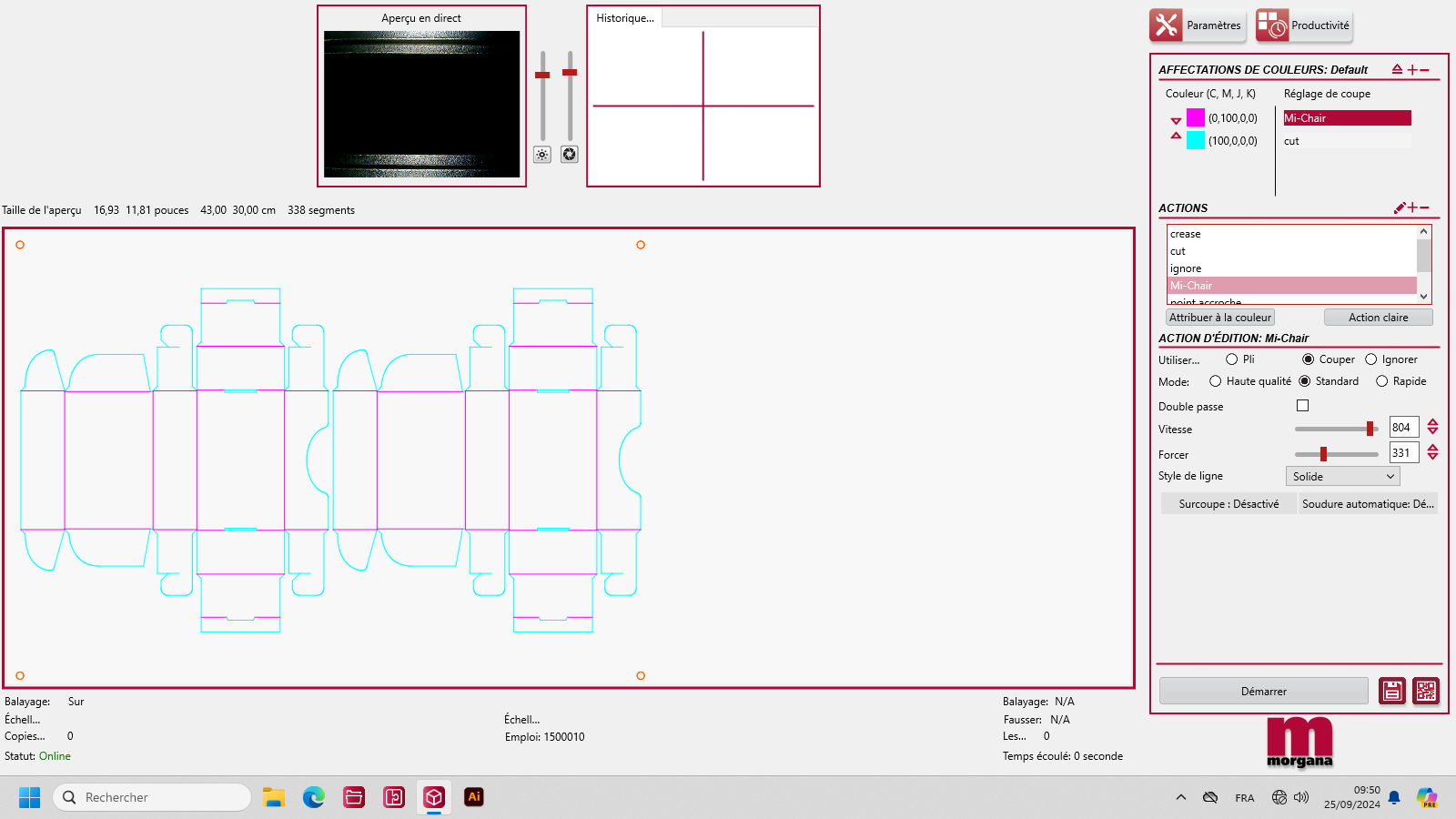Open Adobe Illustrator from the taskbar

pyautogui.click(x=474, y=797)
